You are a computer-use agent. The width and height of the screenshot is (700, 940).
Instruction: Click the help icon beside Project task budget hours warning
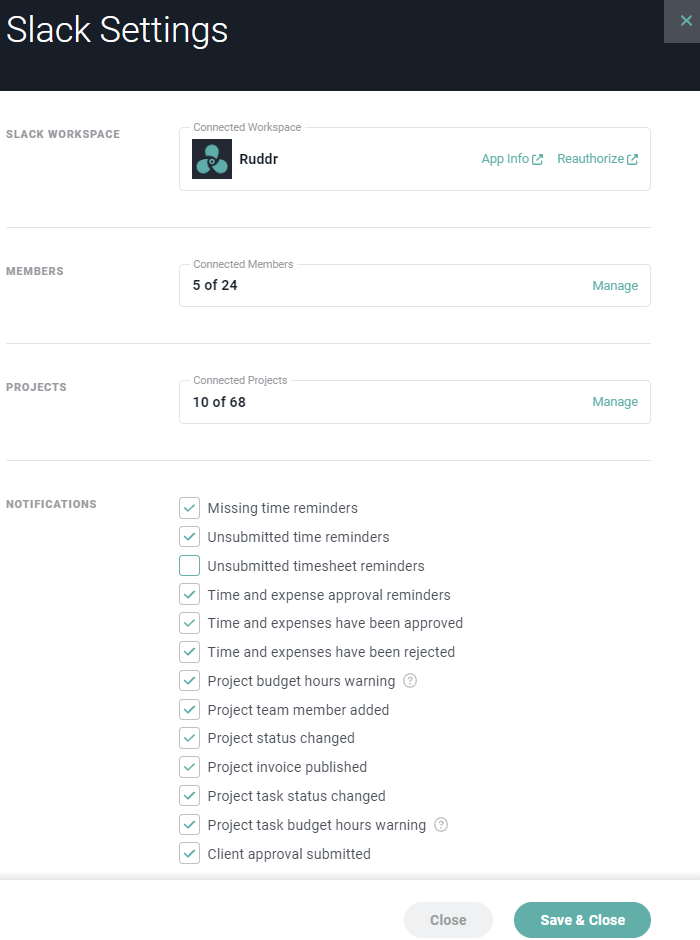440,825
